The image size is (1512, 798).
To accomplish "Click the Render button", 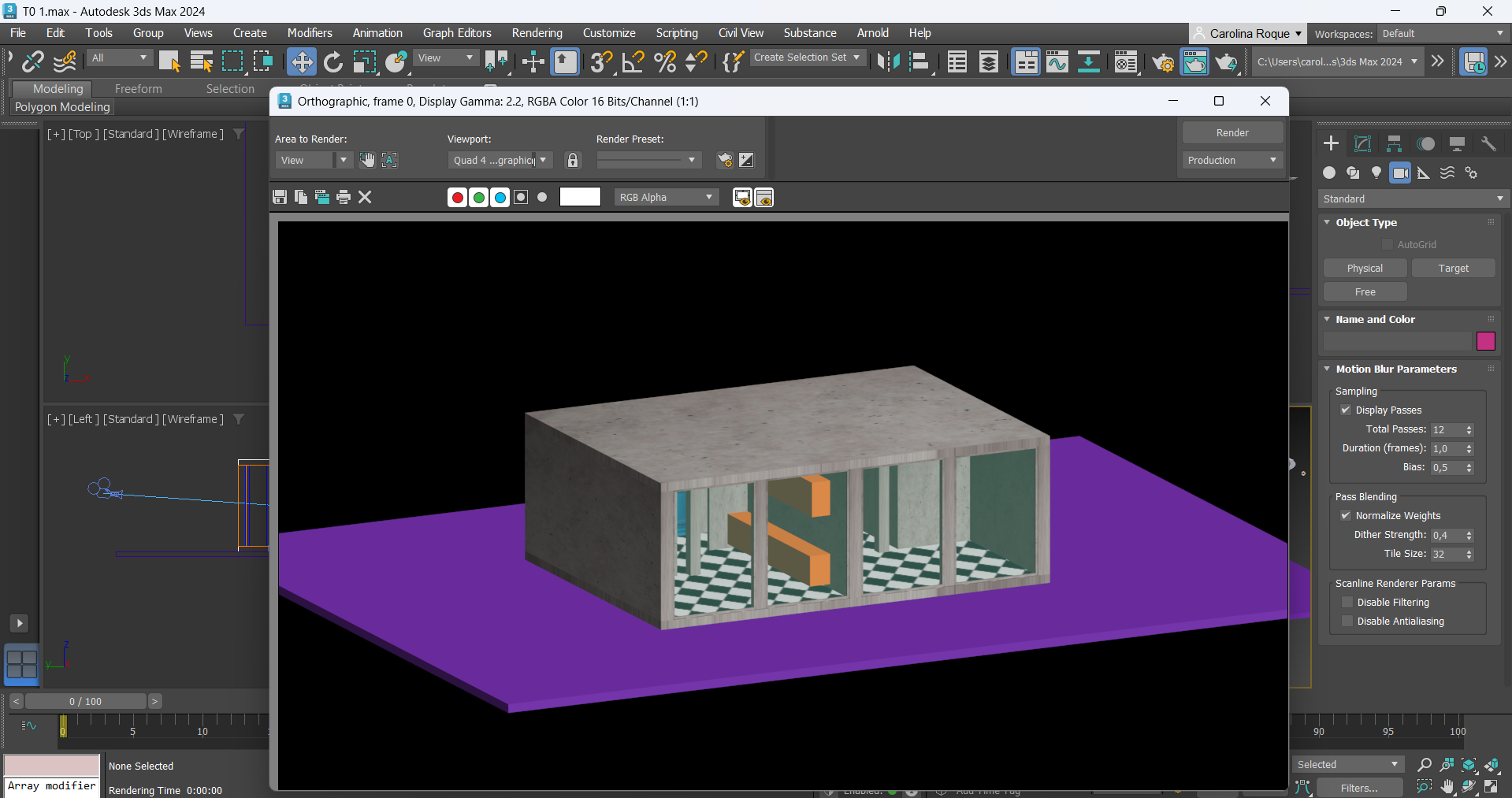I will (x=1232, y=132).
